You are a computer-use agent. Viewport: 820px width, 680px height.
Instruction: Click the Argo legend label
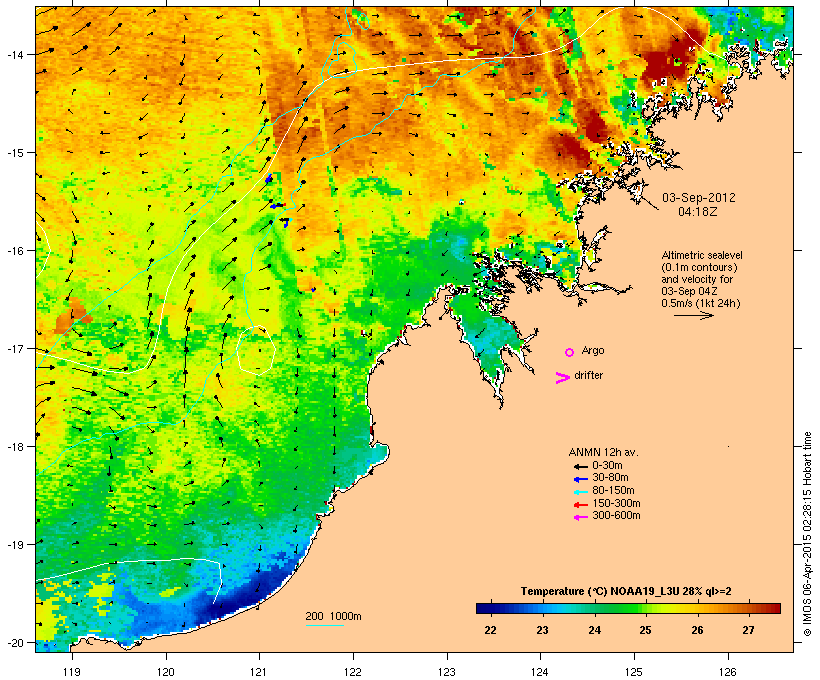pos(593,350)
